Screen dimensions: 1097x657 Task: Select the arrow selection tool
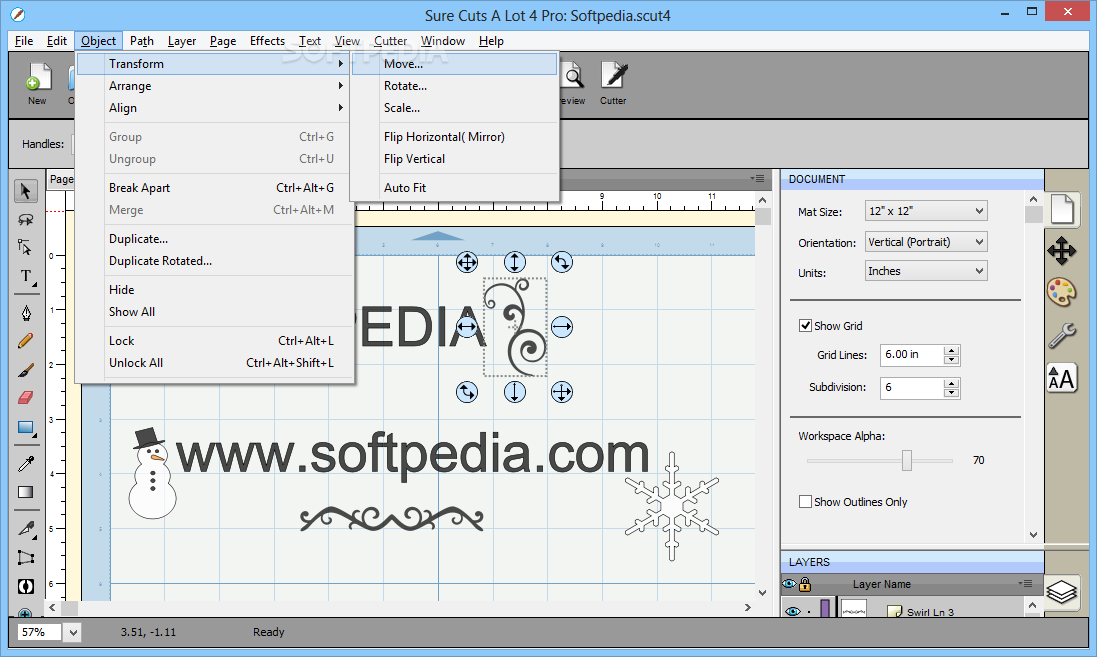pos(26,190)
